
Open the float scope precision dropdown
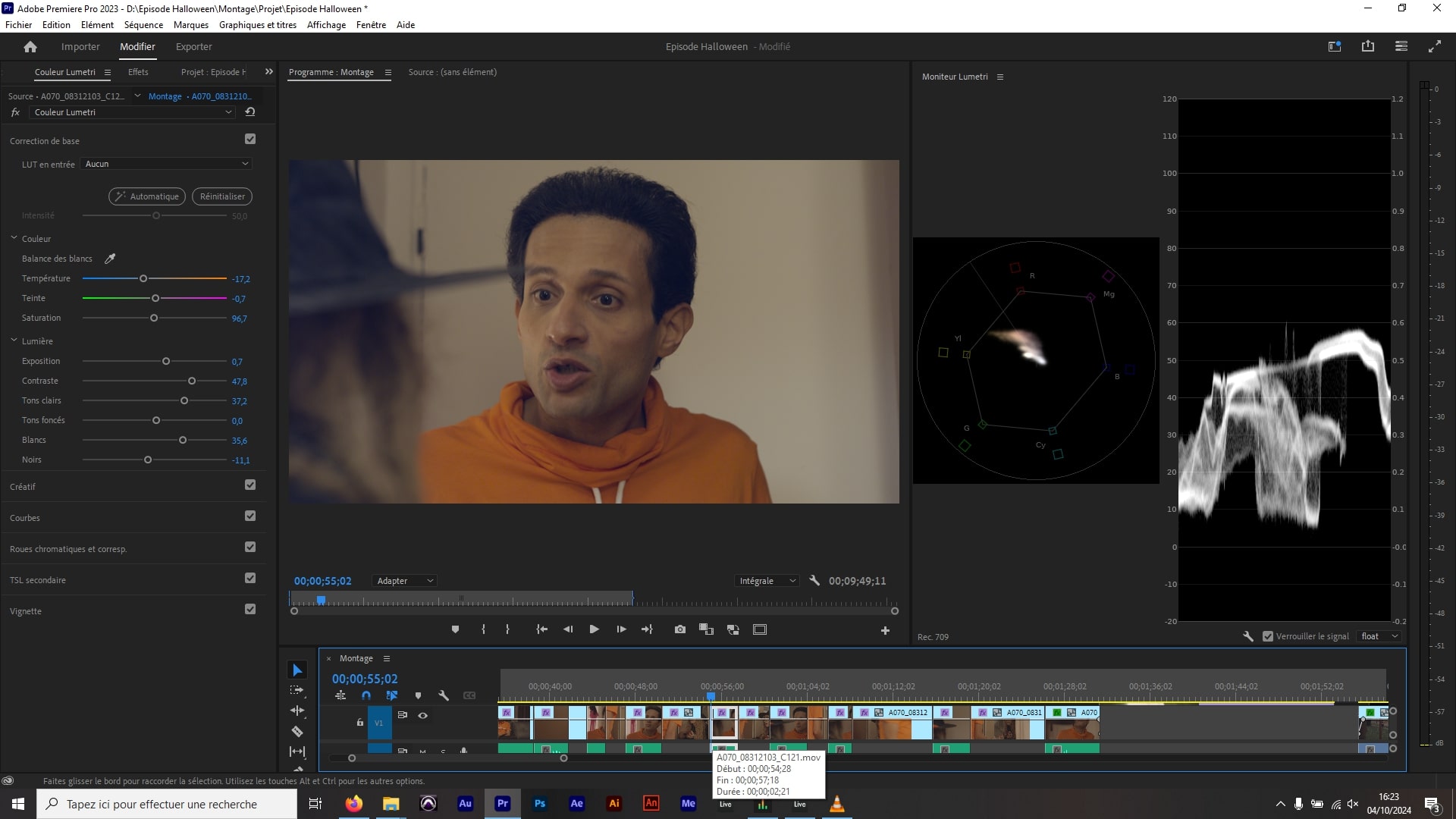click(1379, 636)
